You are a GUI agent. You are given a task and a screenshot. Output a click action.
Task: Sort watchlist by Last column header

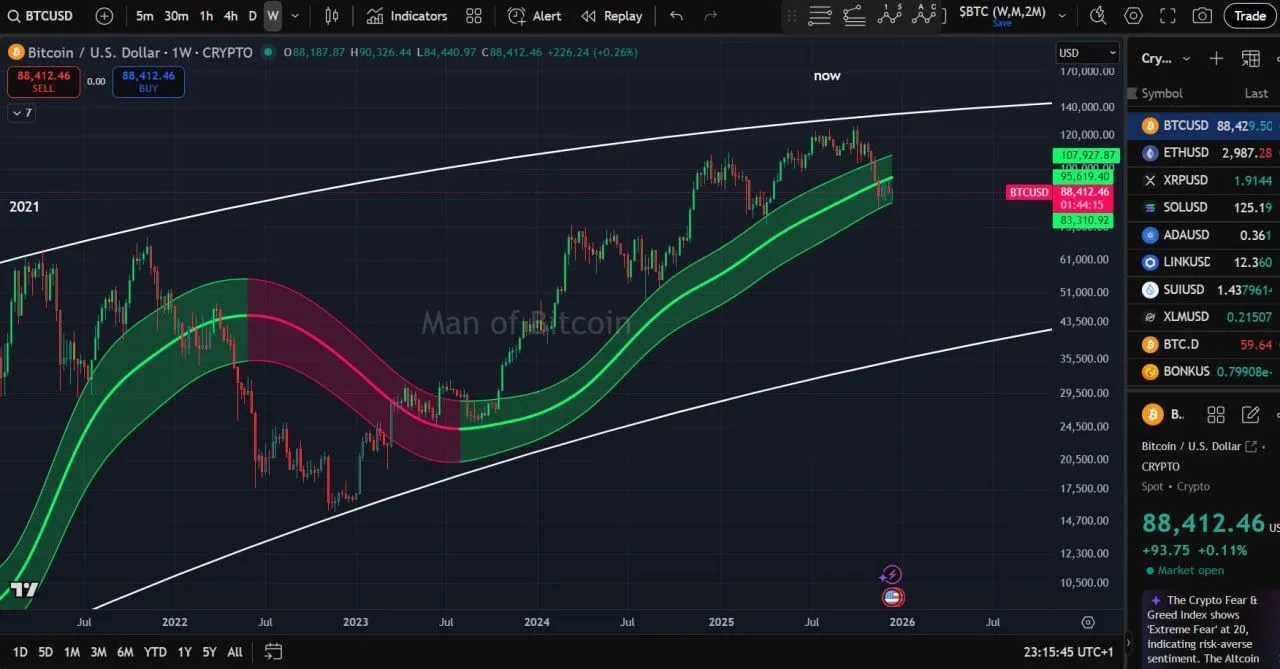coord(1256,93)
